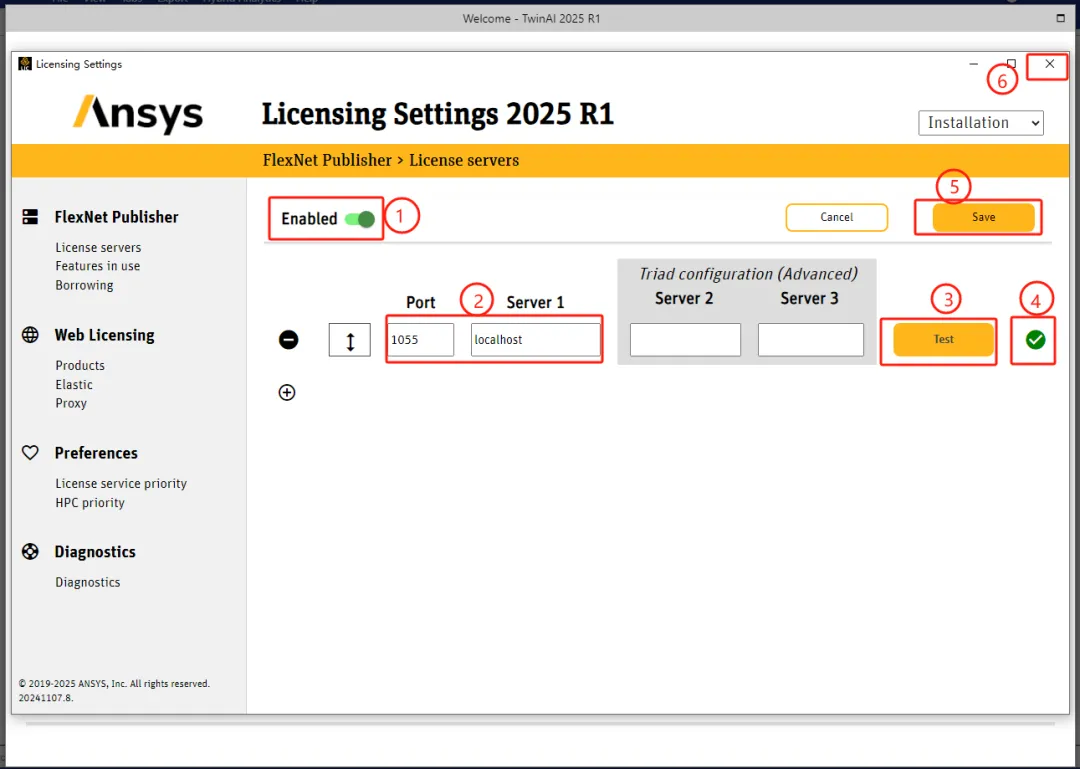Open the Borrowing page

click(84, 285)
